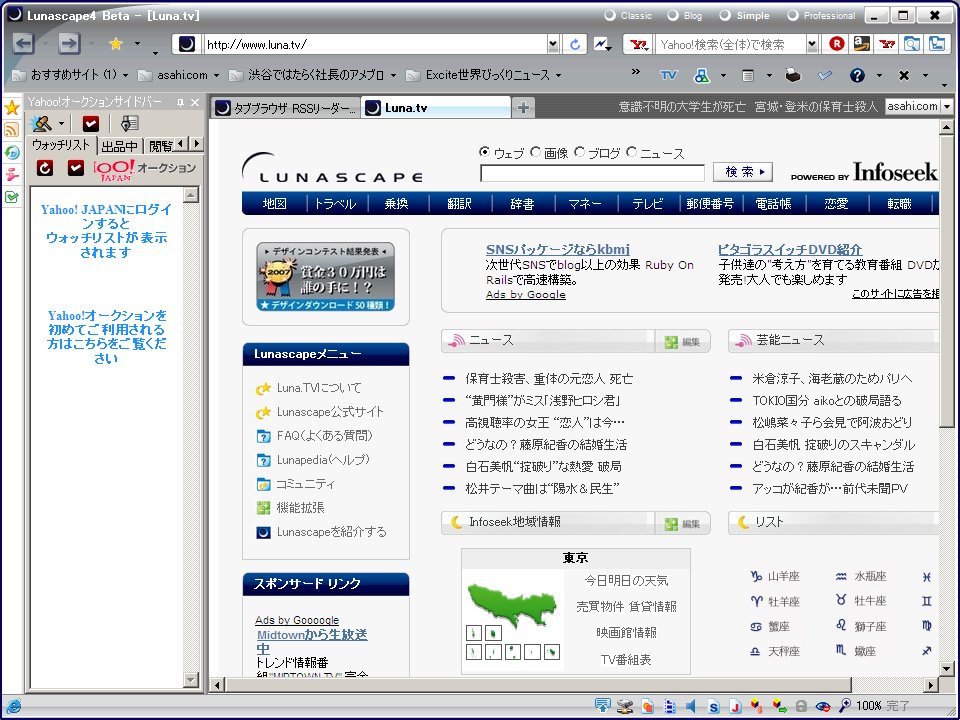
Task: Switch to the Luna.tv tab
Action: pyautogui.click(x=435, y=108)
